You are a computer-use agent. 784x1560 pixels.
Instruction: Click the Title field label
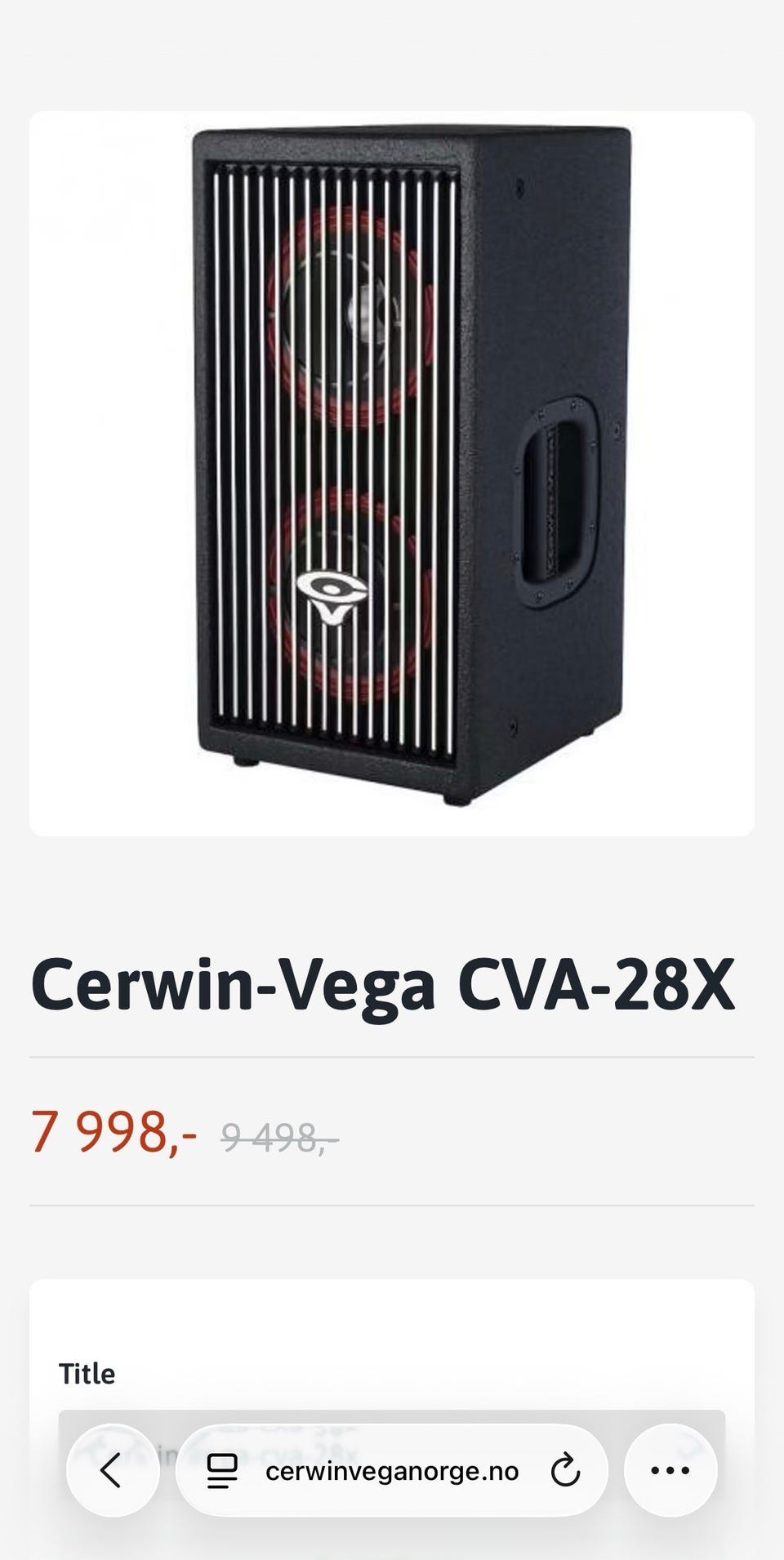point(87,1374)
